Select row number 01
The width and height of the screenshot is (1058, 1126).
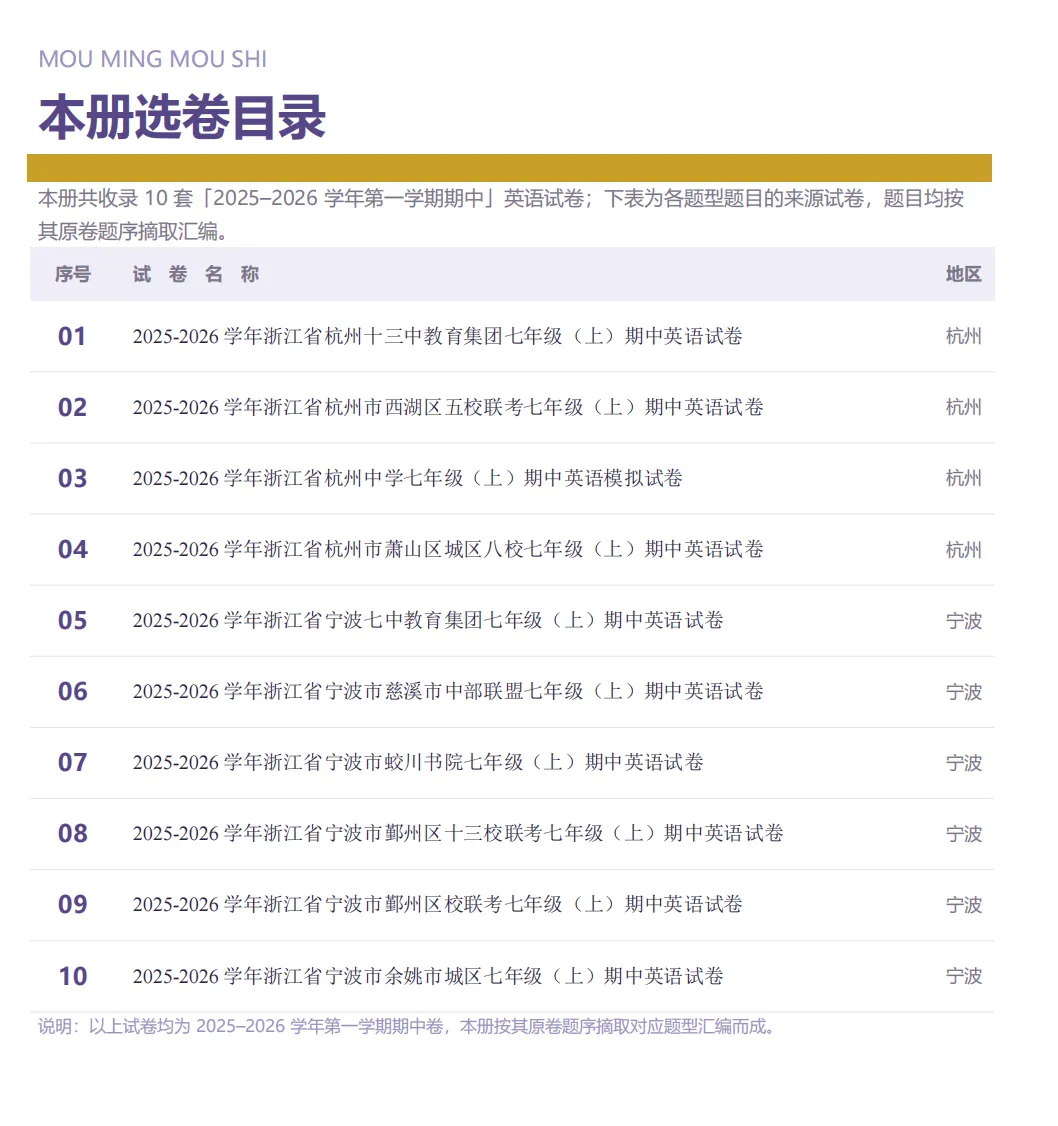(x=72, y=336)
